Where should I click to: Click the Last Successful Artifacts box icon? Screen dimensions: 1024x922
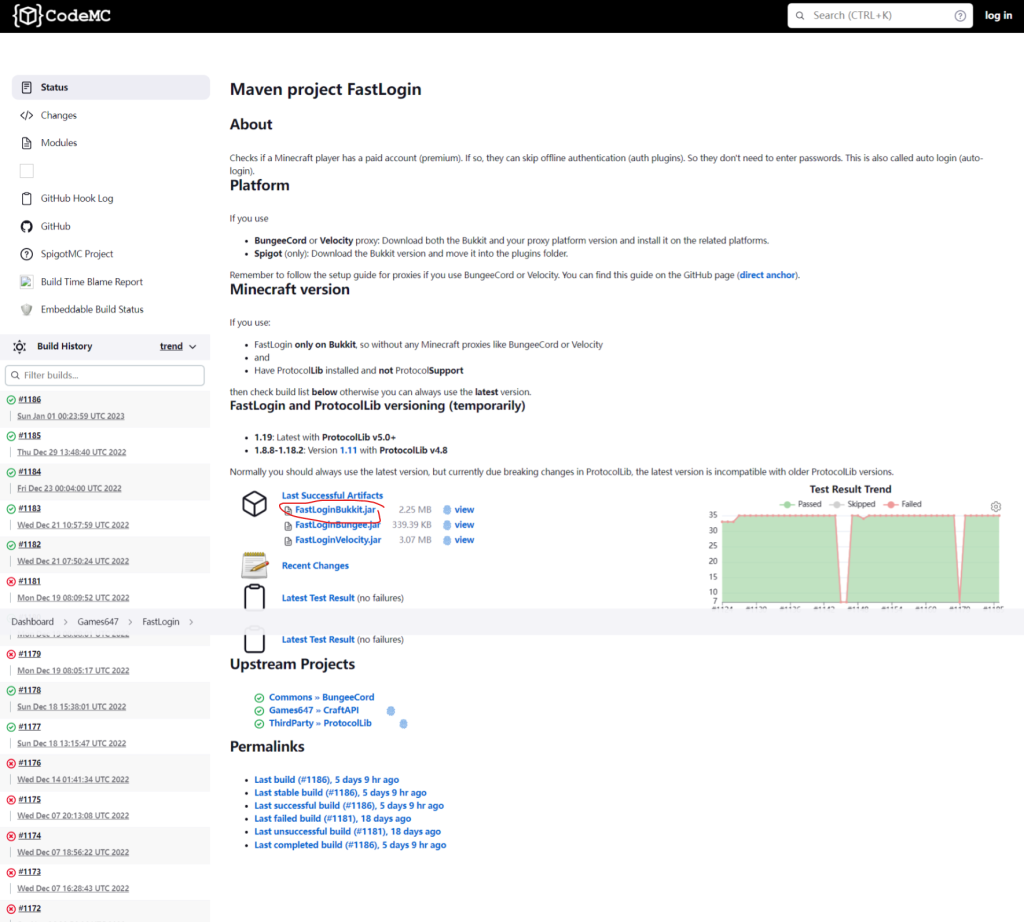coord(254,504)
